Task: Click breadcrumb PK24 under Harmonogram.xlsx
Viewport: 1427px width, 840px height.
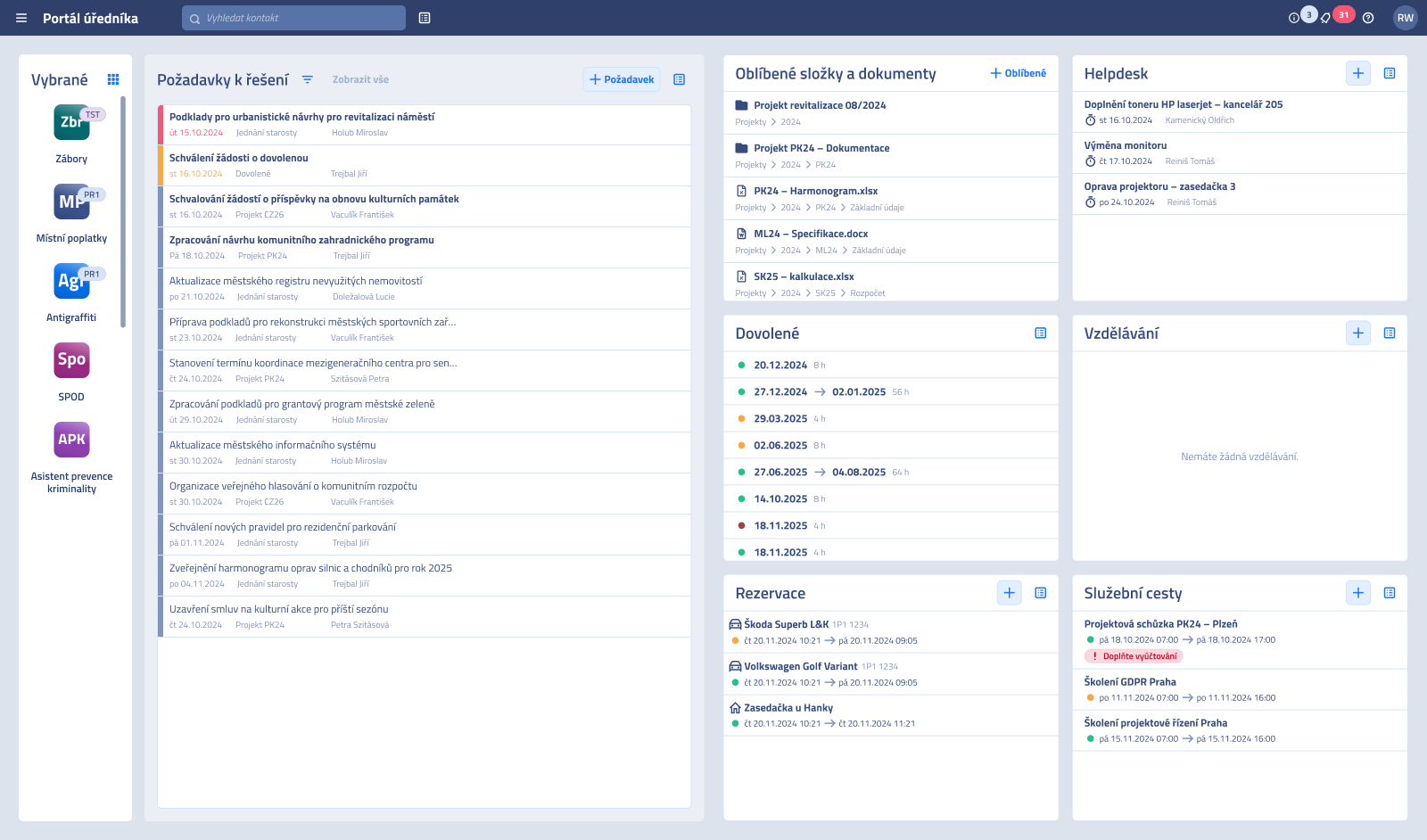Action: pos(825,208)
